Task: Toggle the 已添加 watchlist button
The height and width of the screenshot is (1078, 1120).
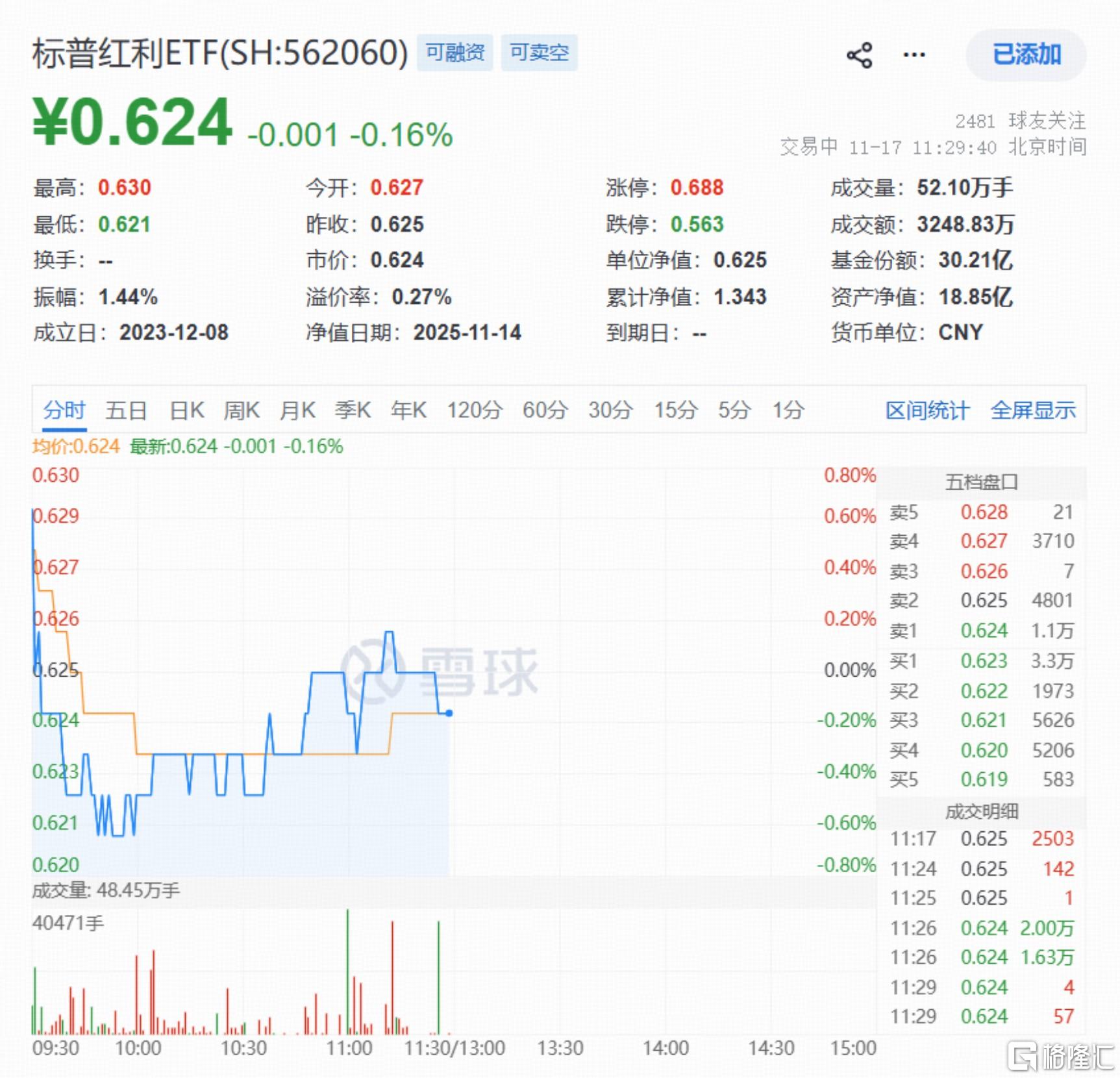Action: 1026,55
